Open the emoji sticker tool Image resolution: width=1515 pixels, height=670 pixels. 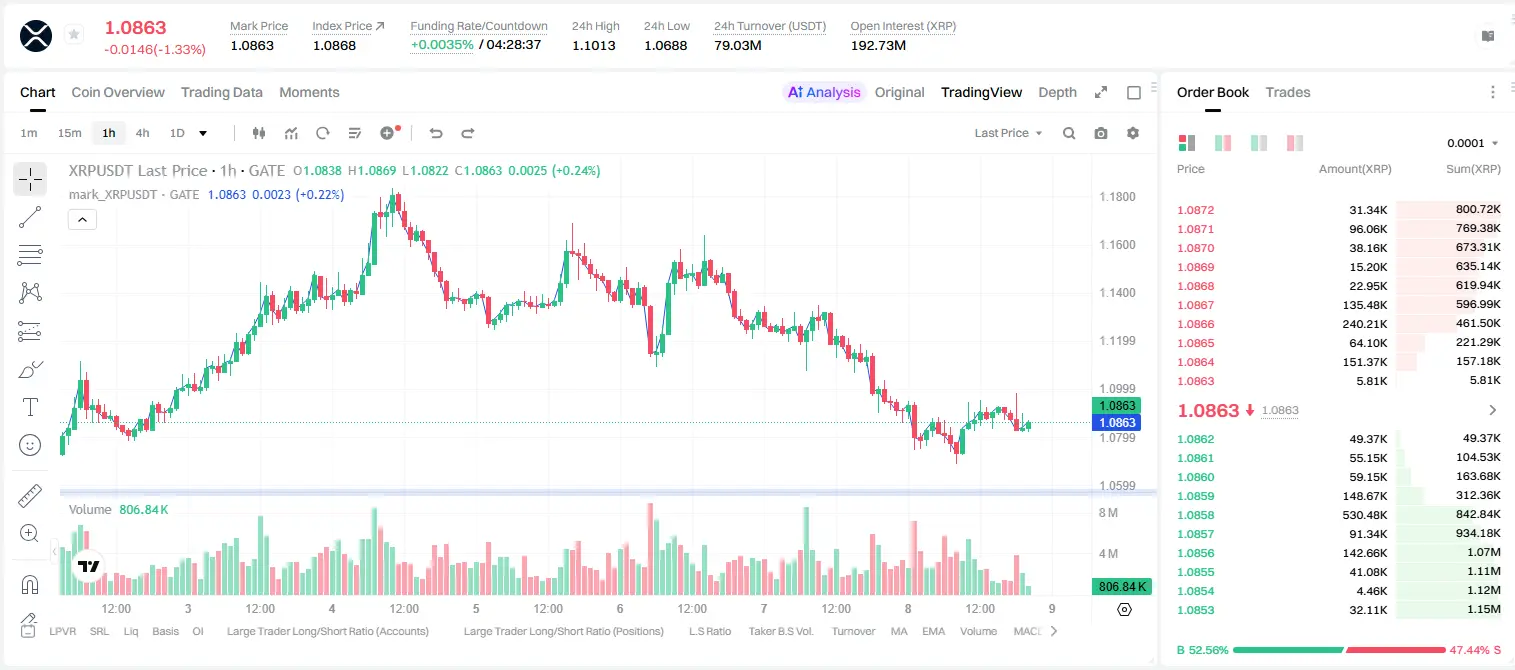(30, 445)
